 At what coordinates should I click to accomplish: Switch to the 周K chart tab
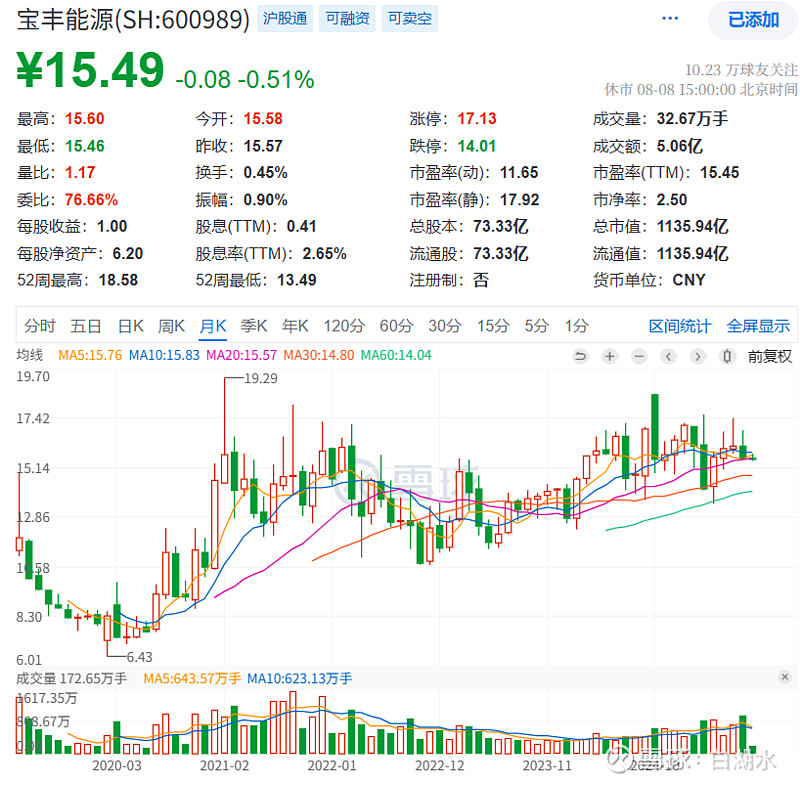click(171, 325)
